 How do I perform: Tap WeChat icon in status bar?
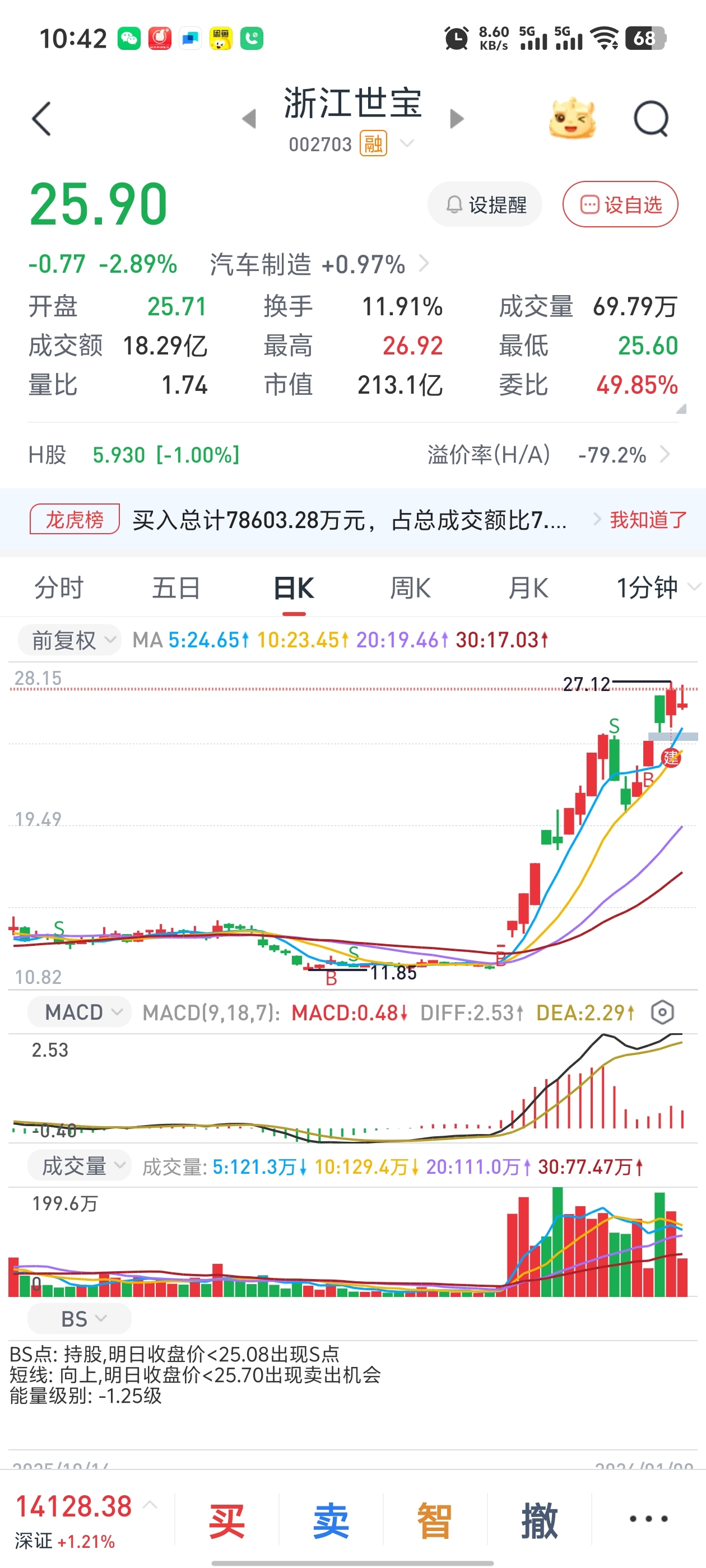pos(129,39)
